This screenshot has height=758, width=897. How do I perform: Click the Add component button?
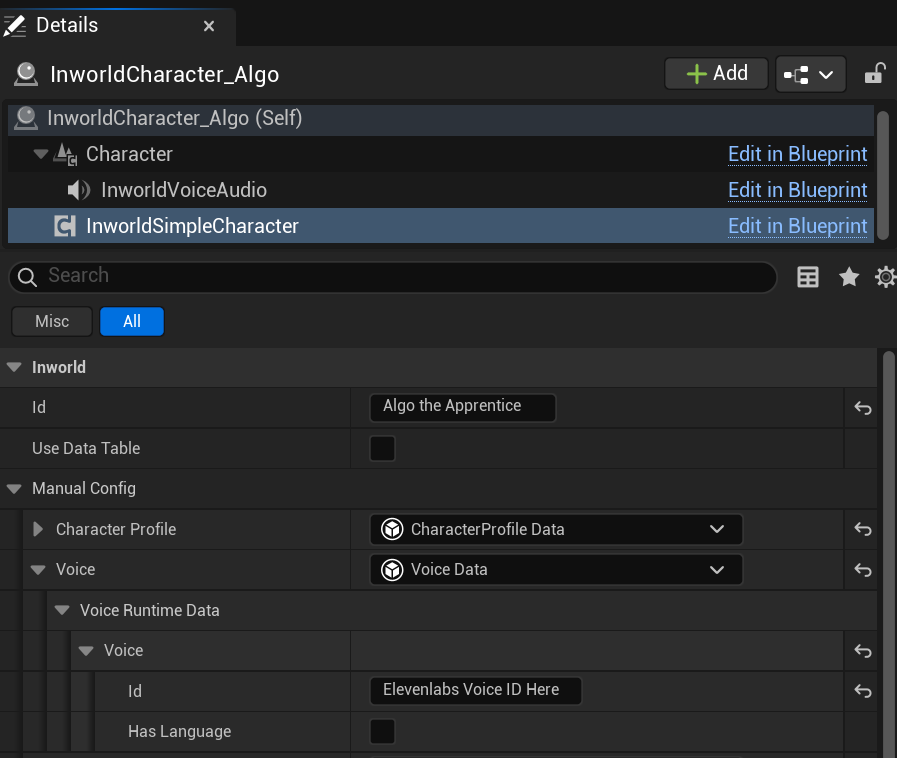coord(717,73)
